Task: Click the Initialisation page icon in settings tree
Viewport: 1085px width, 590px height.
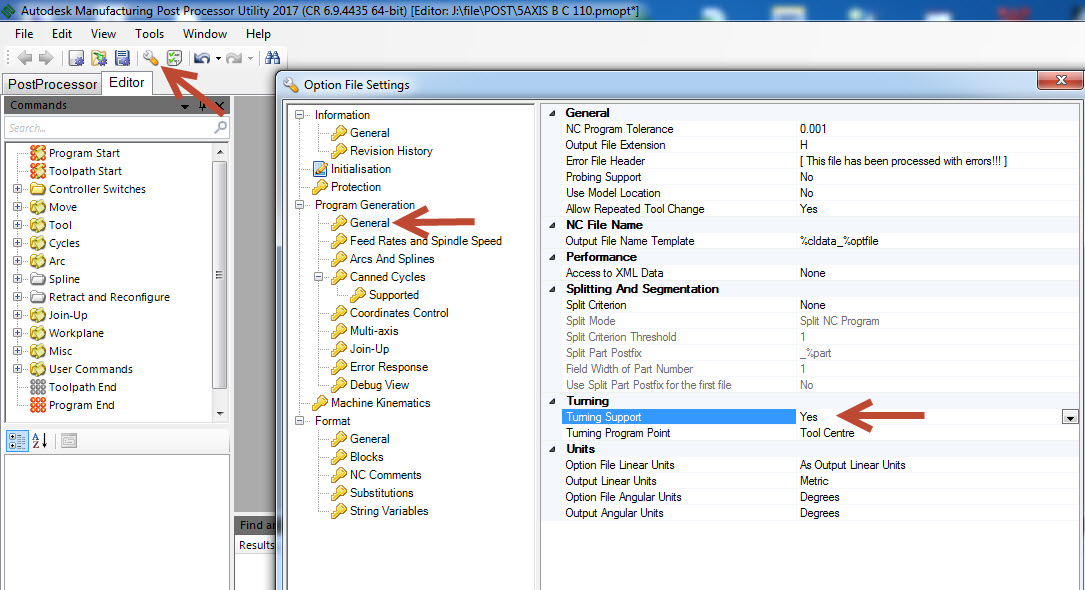Action: [320, 169]
